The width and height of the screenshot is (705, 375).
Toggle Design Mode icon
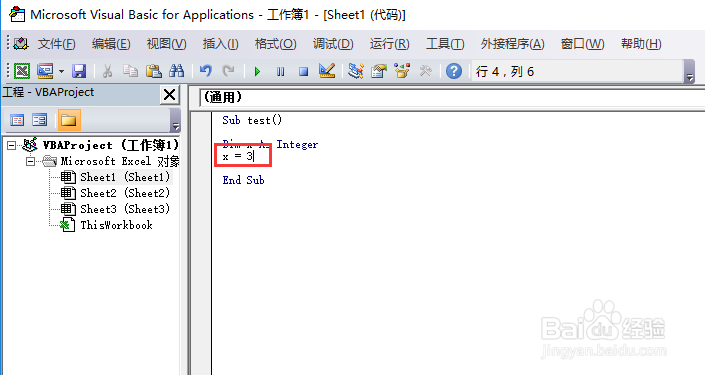click(x=327, y=71)
